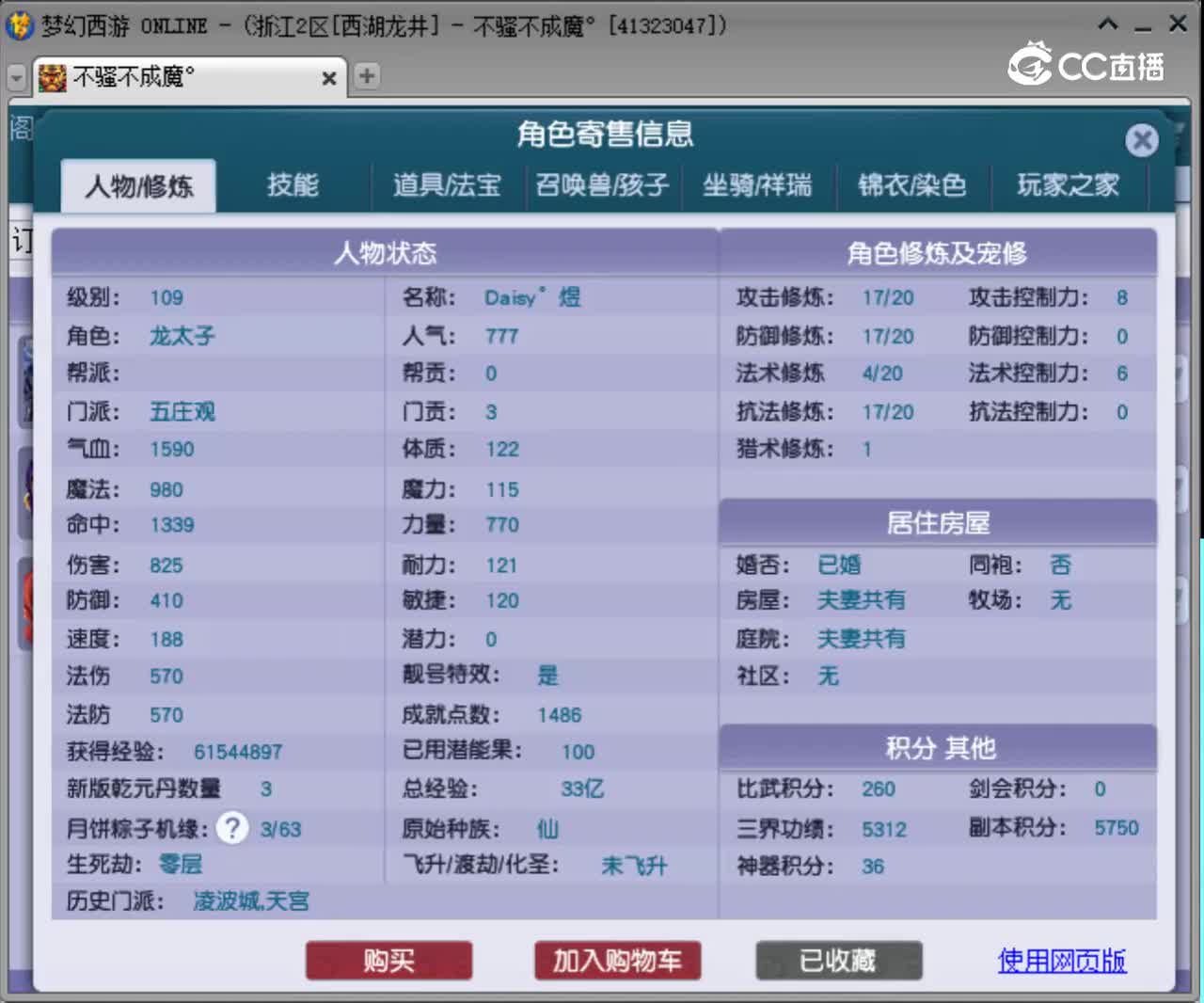The height and width of the screenshot is (1003, 1204).
Task: Open the 召唤兽/孩子 tab
Action: click(x=602, y=185)
